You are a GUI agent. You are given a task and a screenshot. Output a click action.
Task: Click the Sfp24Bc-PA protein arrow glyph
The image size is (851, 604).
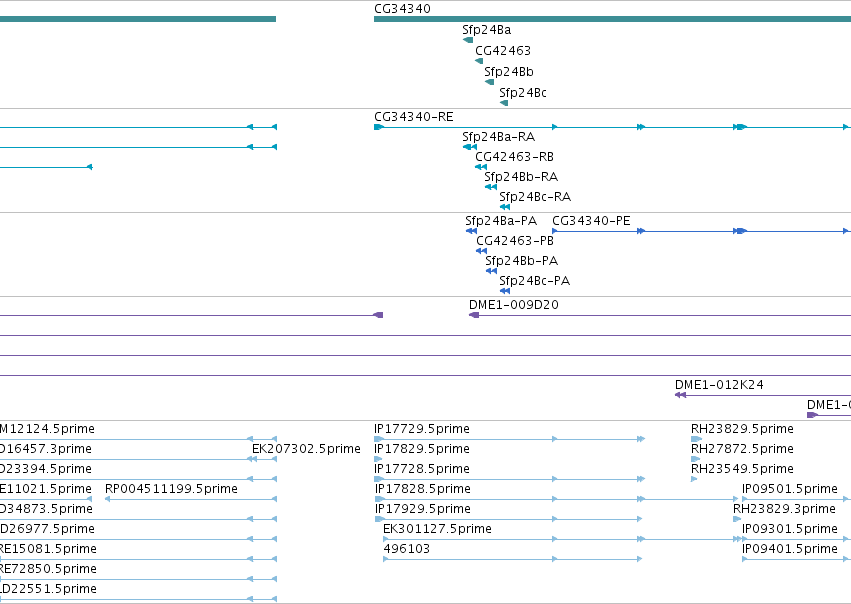pos(505,291)
